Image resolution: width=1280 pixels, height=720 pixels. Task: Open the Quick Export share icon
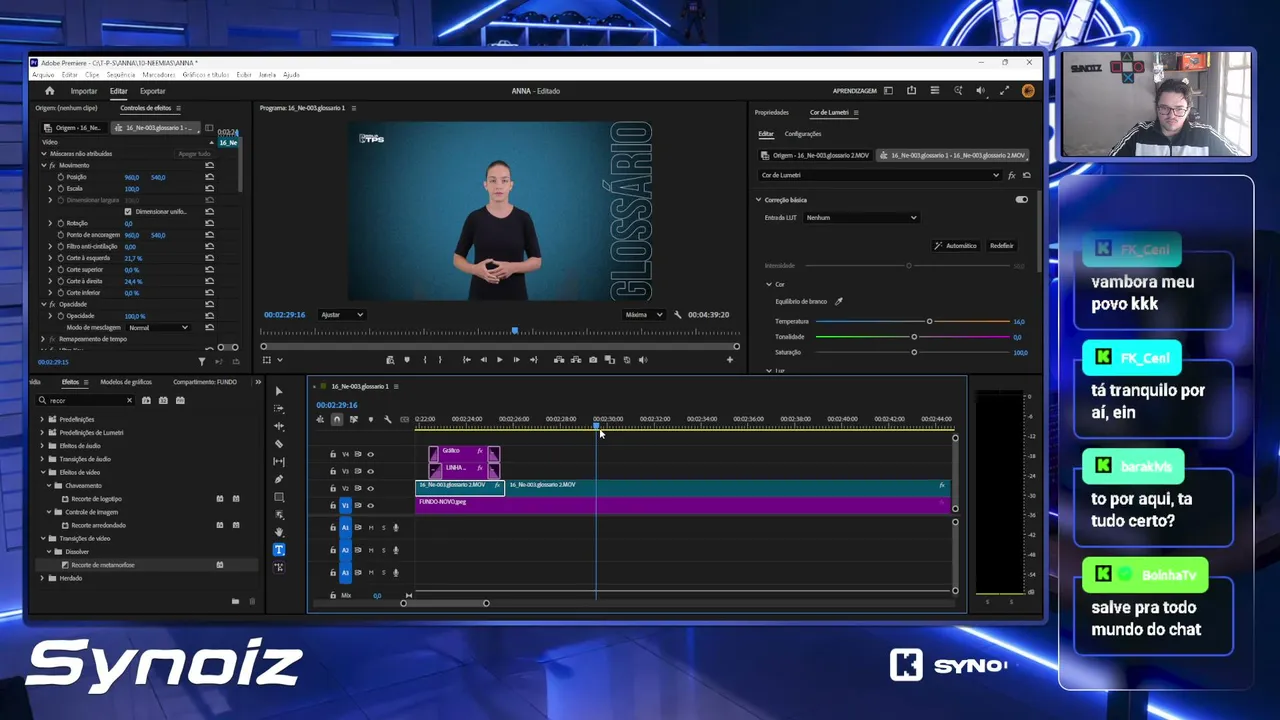(911, 91)
